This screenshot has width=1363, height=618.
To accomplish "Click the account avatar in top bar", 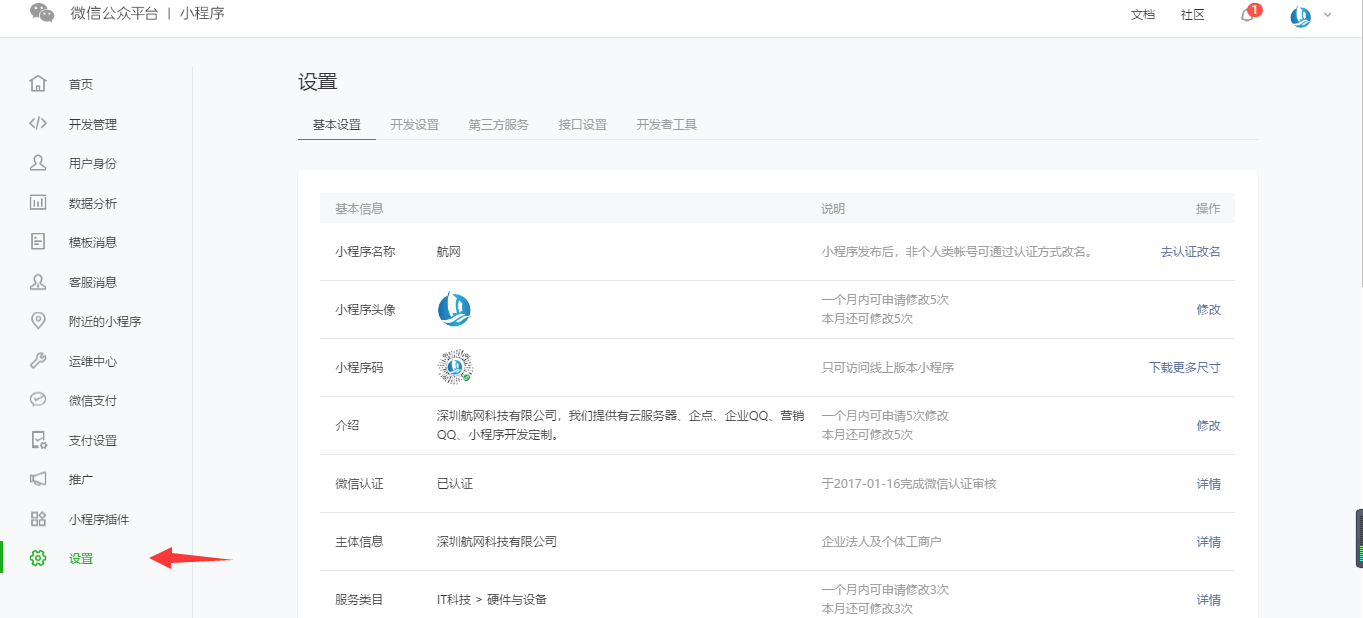I will click(1301, 15).
